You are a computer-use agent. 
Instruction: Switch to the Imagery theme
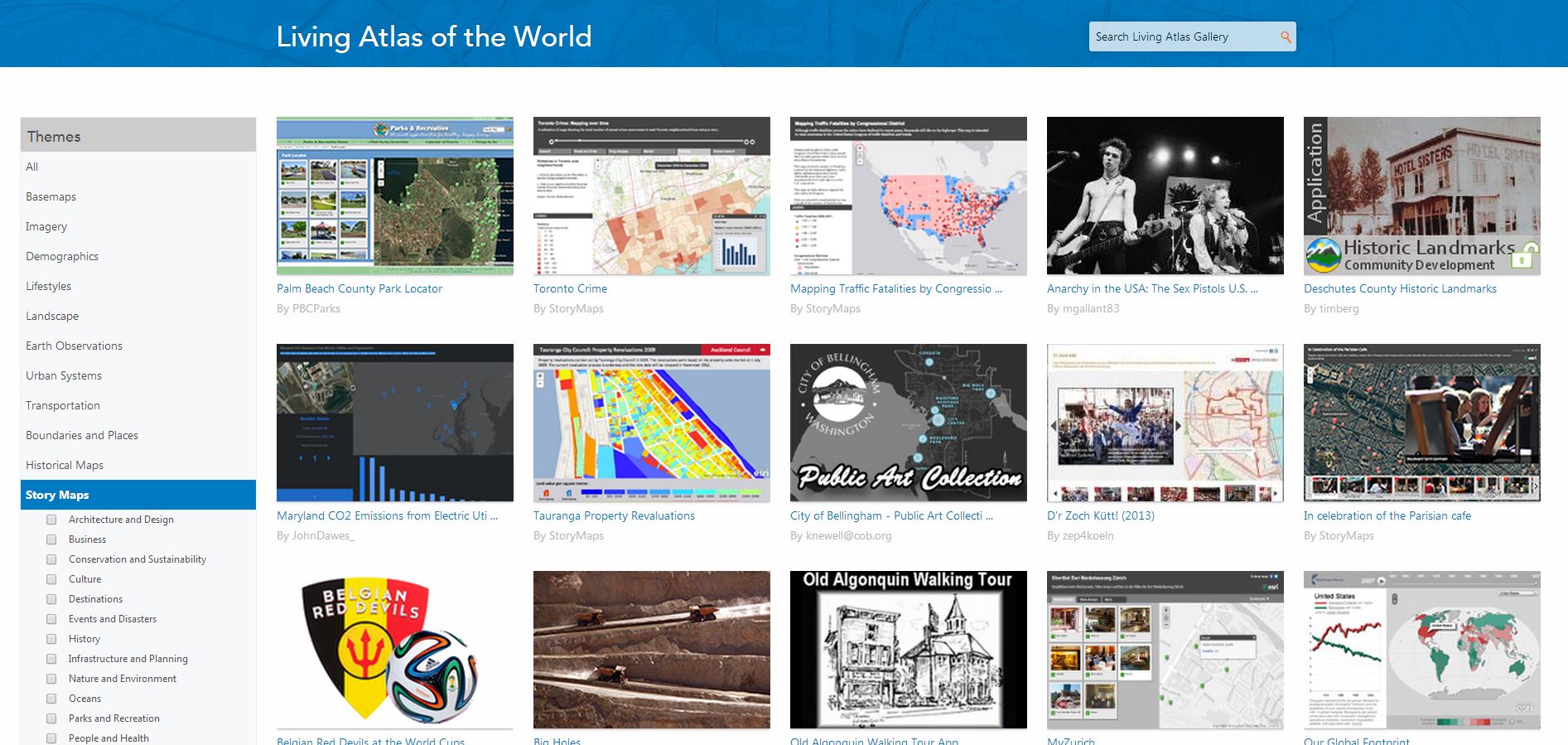(x=138, y=226)
